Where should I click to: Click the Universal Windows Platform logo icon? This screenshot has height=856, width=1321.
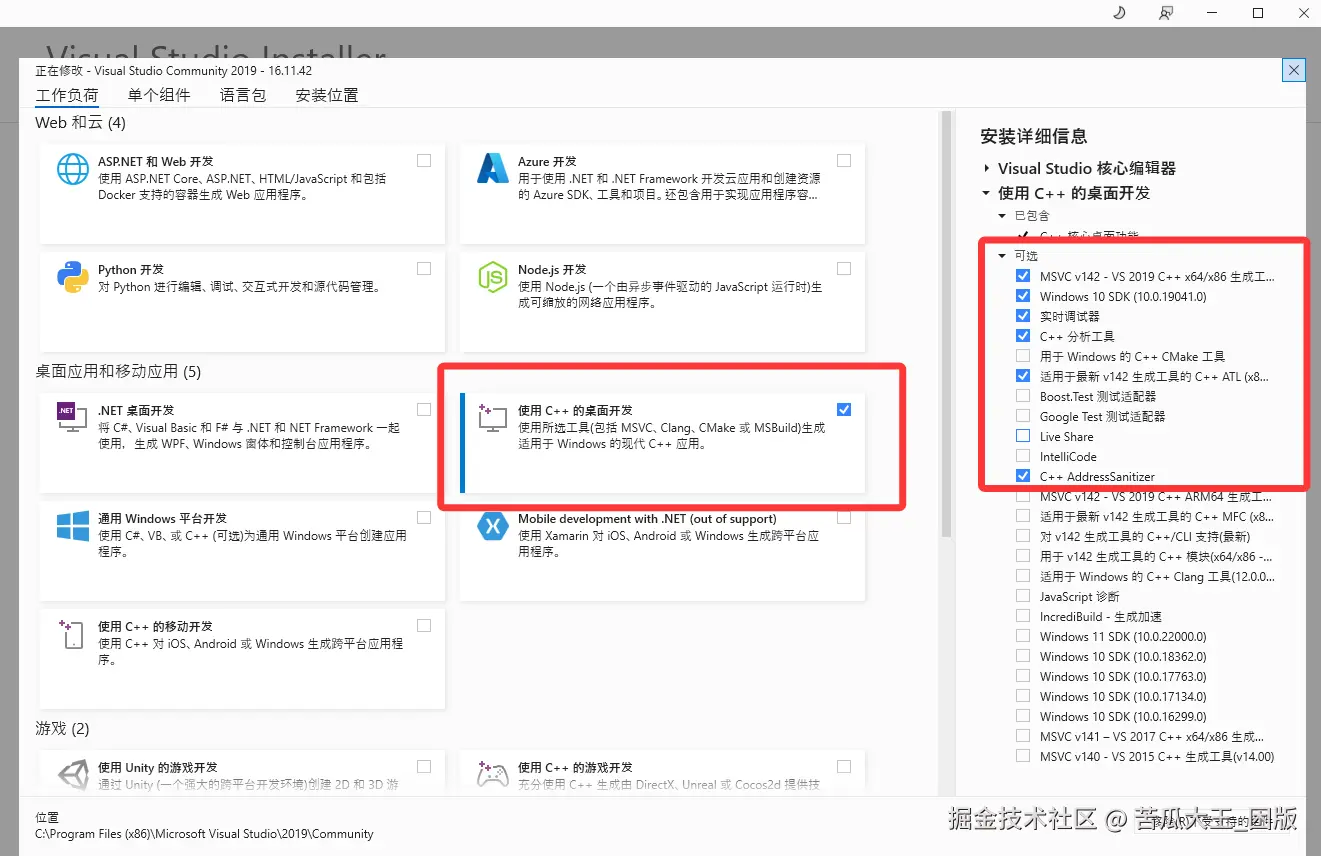73,526
